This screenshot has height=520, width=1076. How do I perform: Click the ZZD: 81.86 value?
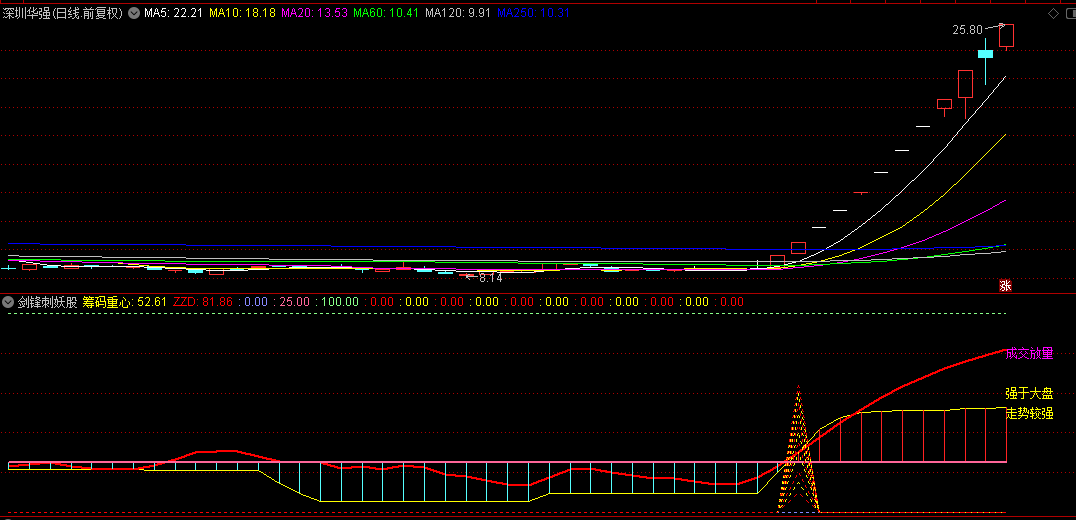[x=203, y=302]
